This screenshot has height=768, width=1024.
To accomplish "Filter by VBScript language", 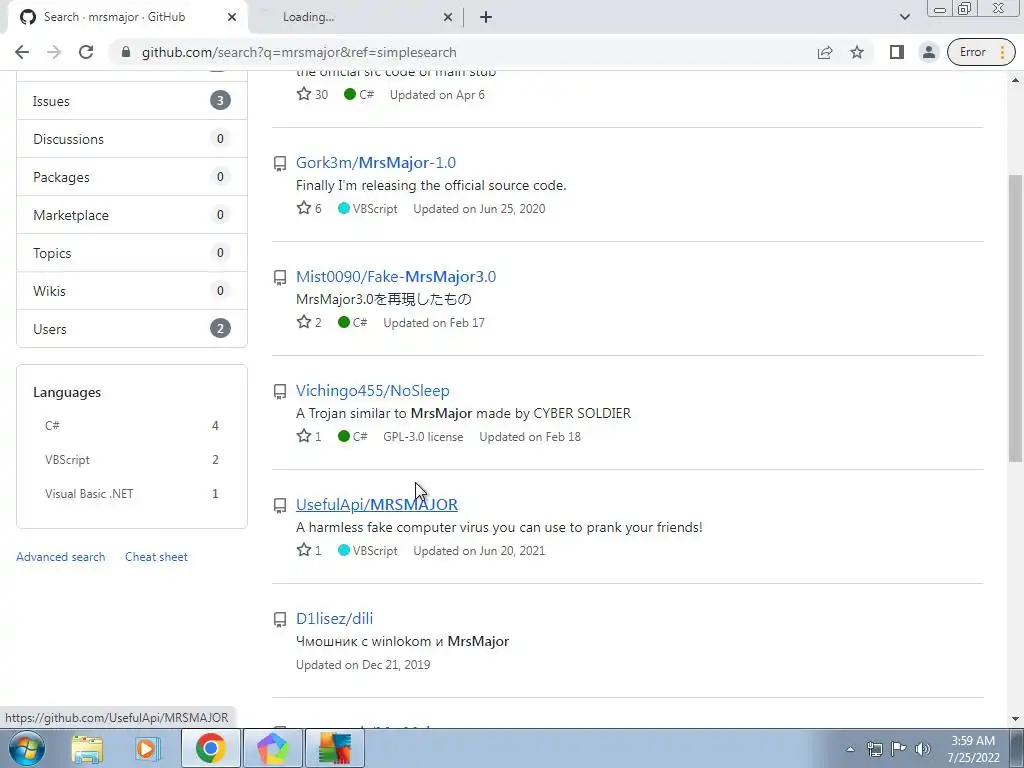I will click(x=132, y=460).
